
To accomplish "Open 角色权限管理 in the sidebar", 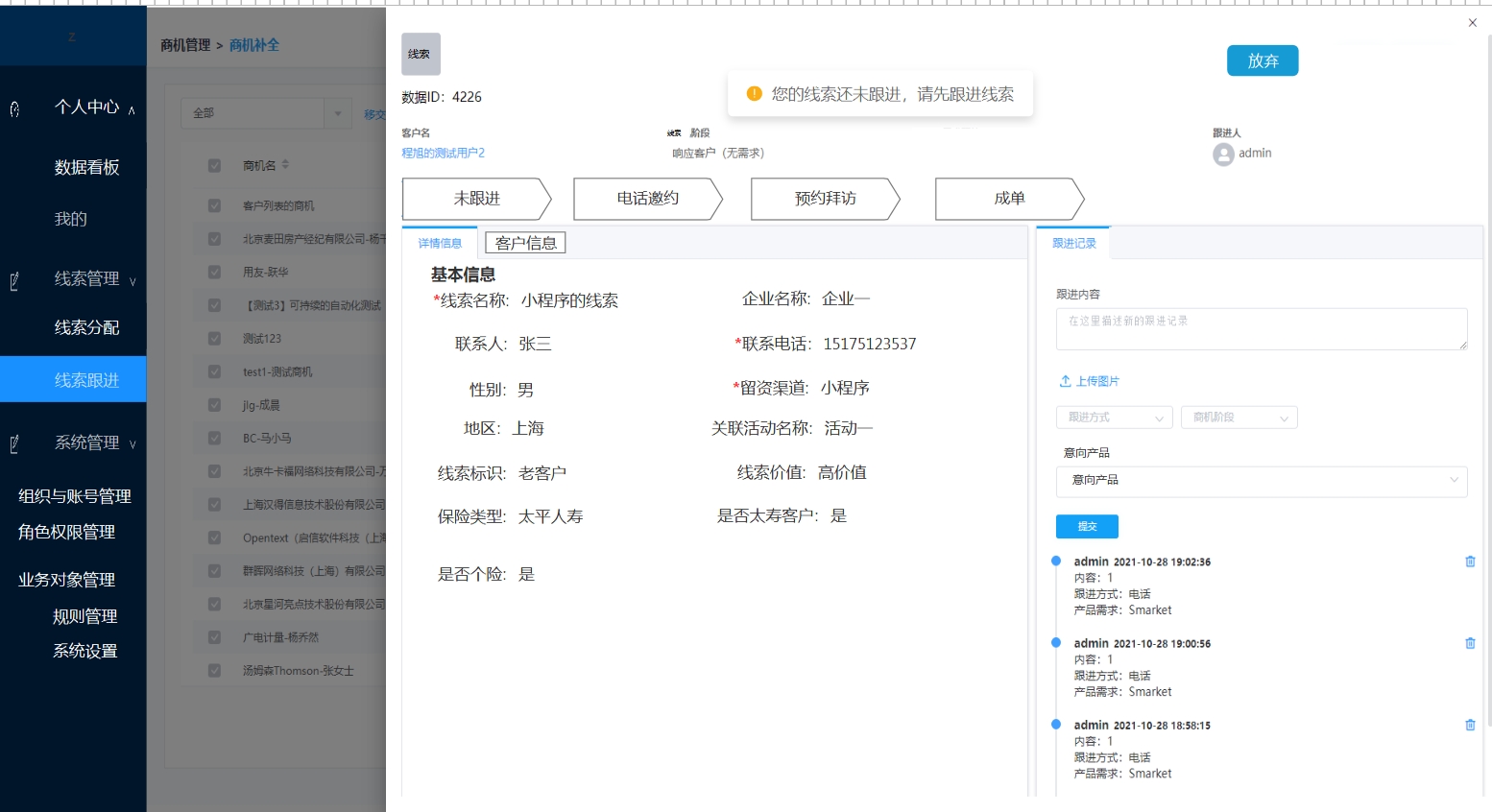I will tap(66, 532).
